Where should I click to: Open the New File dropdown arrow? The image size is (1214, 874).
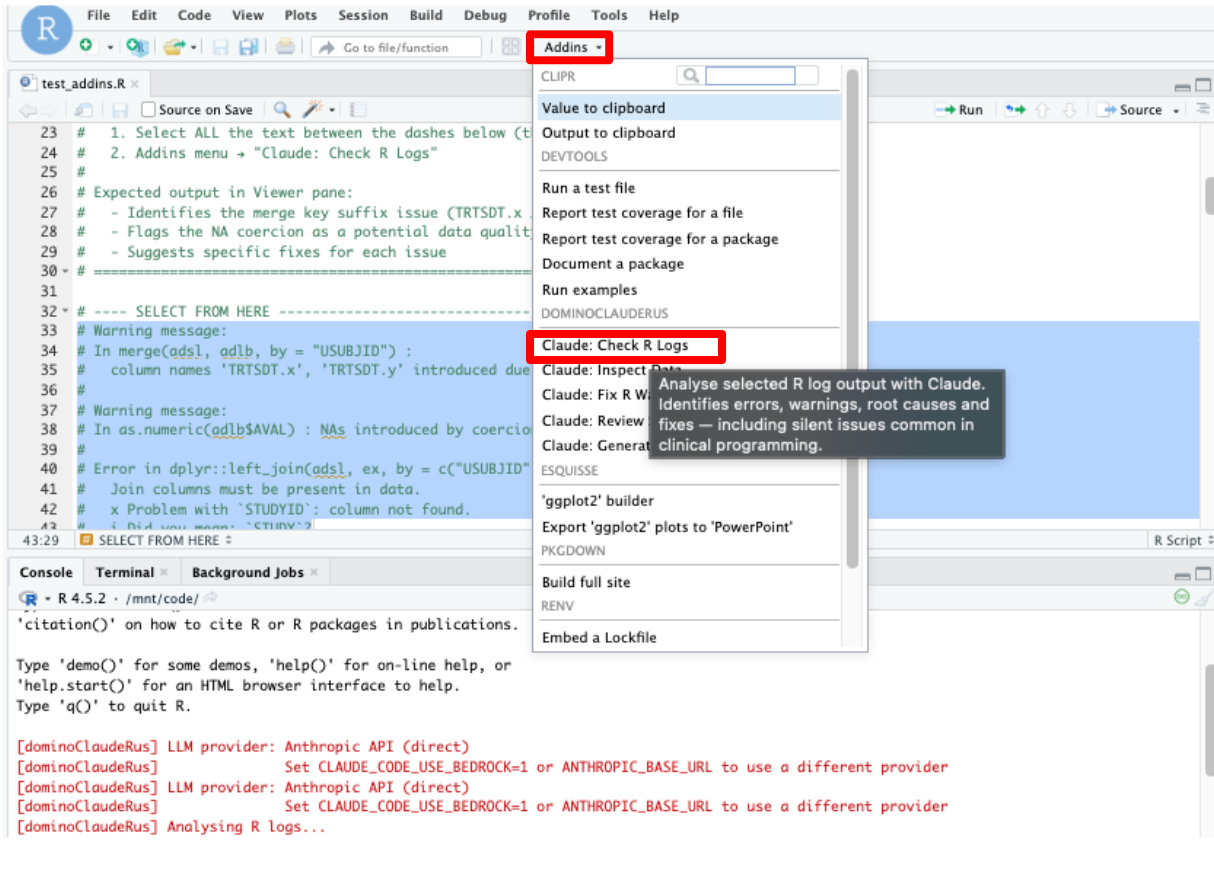[x=109, y=47]
